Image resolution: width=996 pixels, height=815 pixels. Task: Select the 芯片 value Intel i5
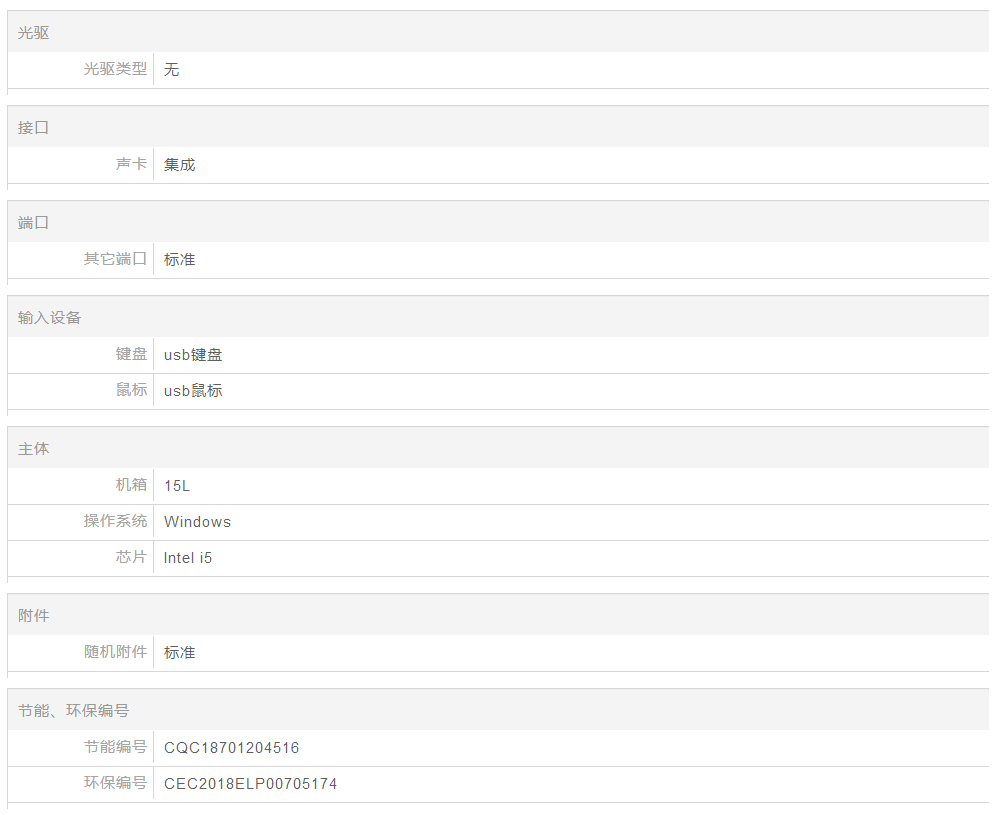pos(188,558)
